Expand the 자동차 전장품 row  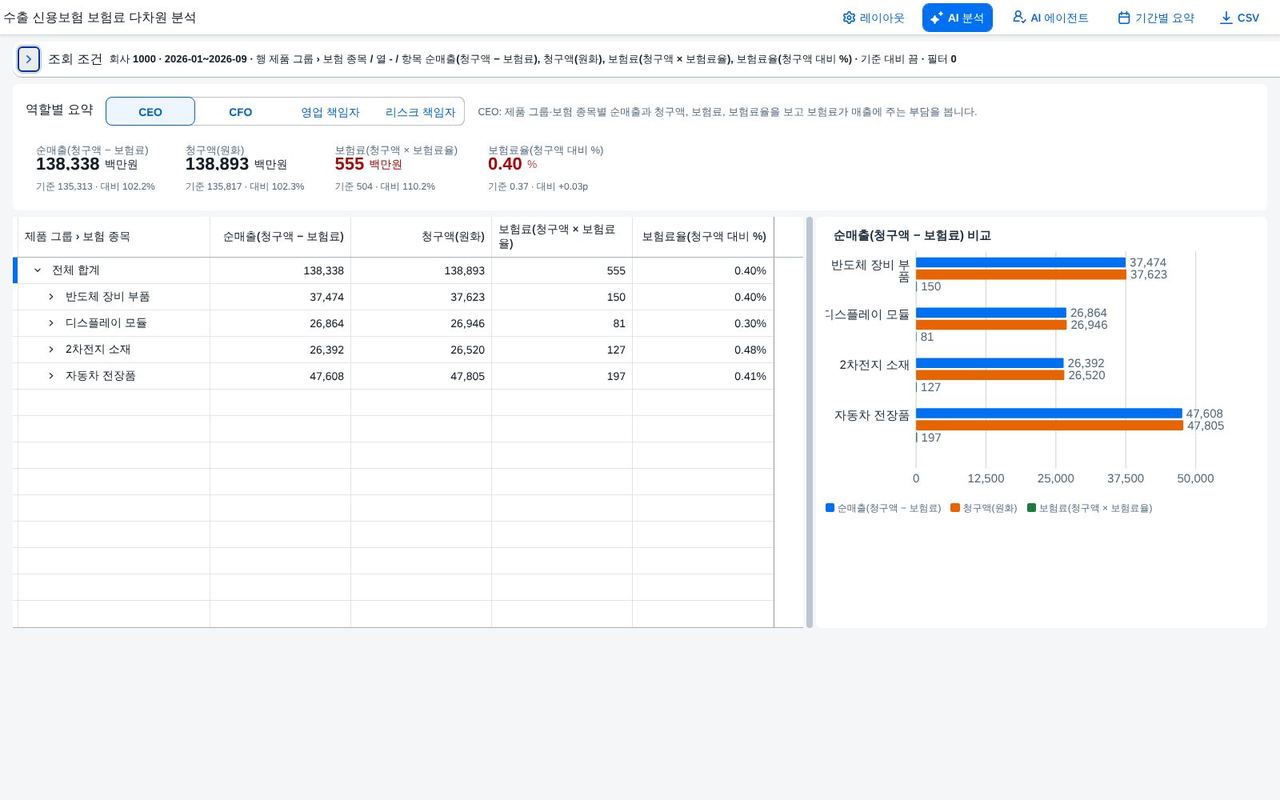tap(52, 376)
